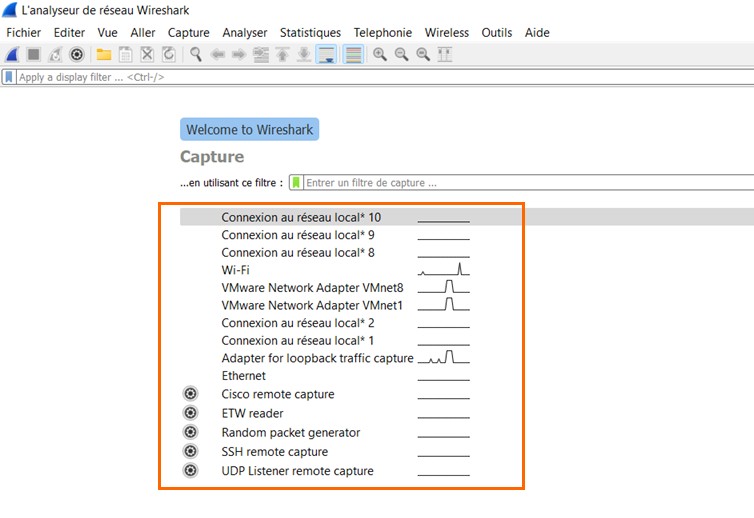Open settings gear for SSH remote capture
This screenshot has width=754, height=518.
[x=190, y=451]
